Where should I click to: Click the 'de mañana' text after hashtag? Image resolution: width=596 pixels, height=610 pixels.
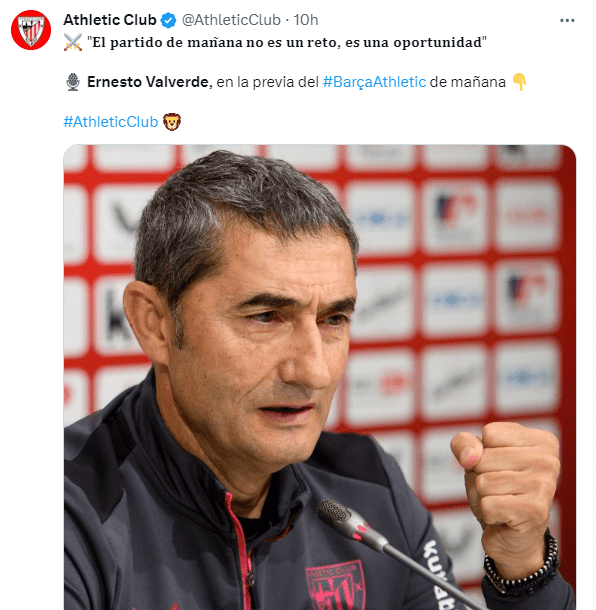(468, 82)
